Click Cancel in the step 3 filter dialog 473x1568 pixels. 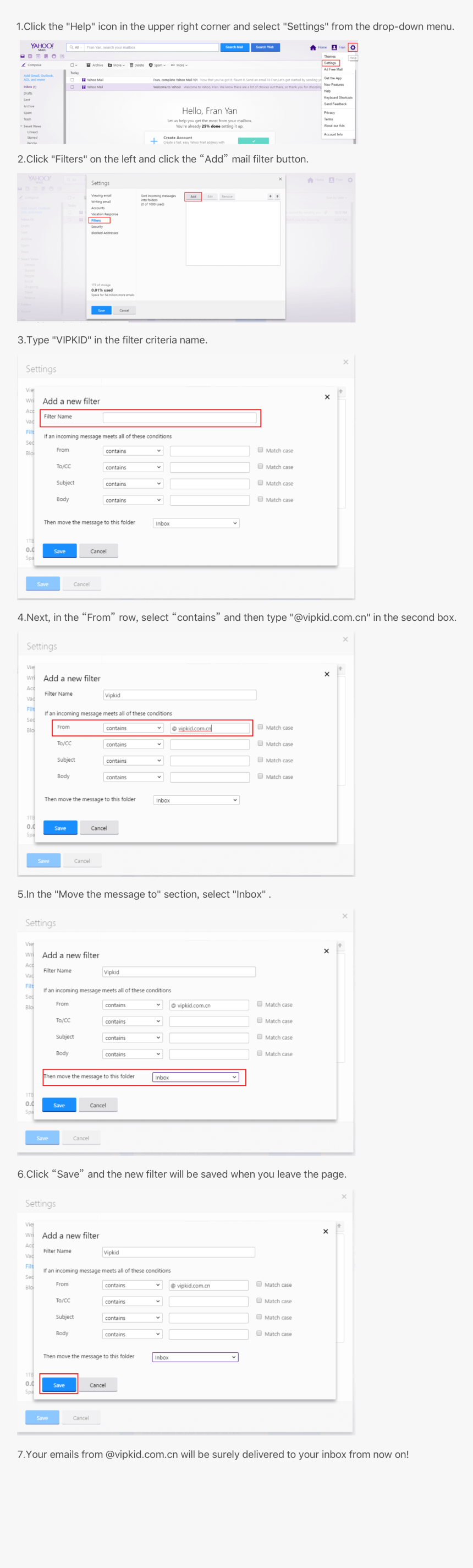[x=98, y=551]
